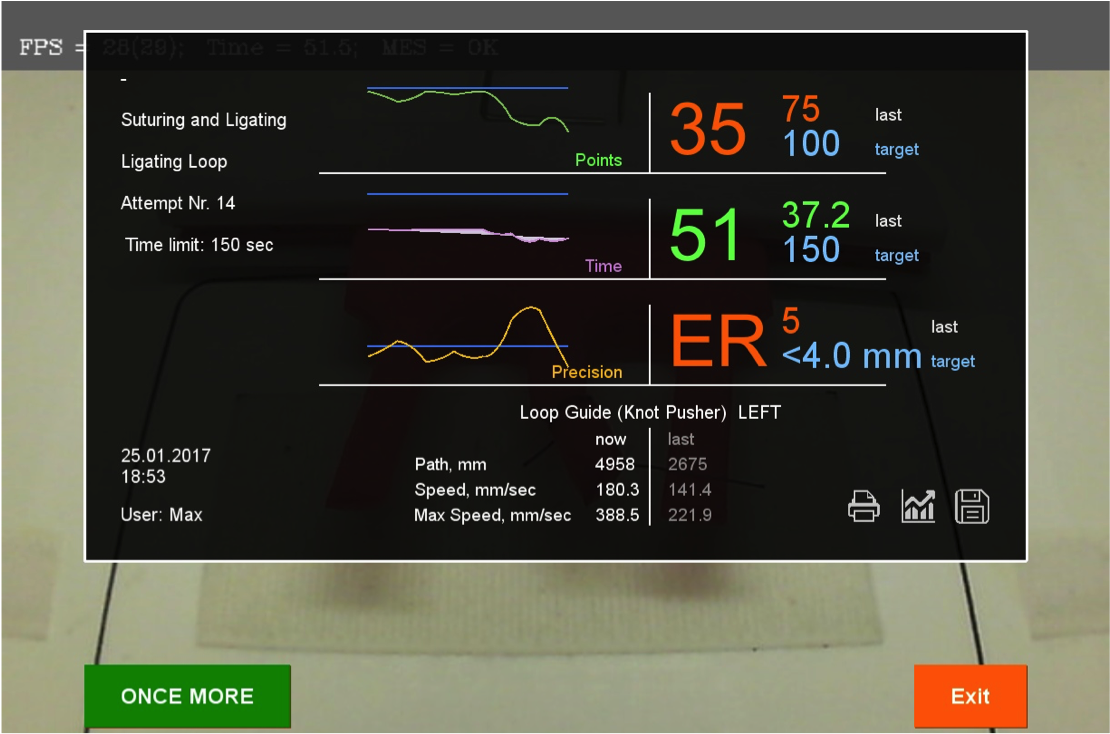
Task: Click the Max Speed now value 388.5
Action: click(617, 515)
